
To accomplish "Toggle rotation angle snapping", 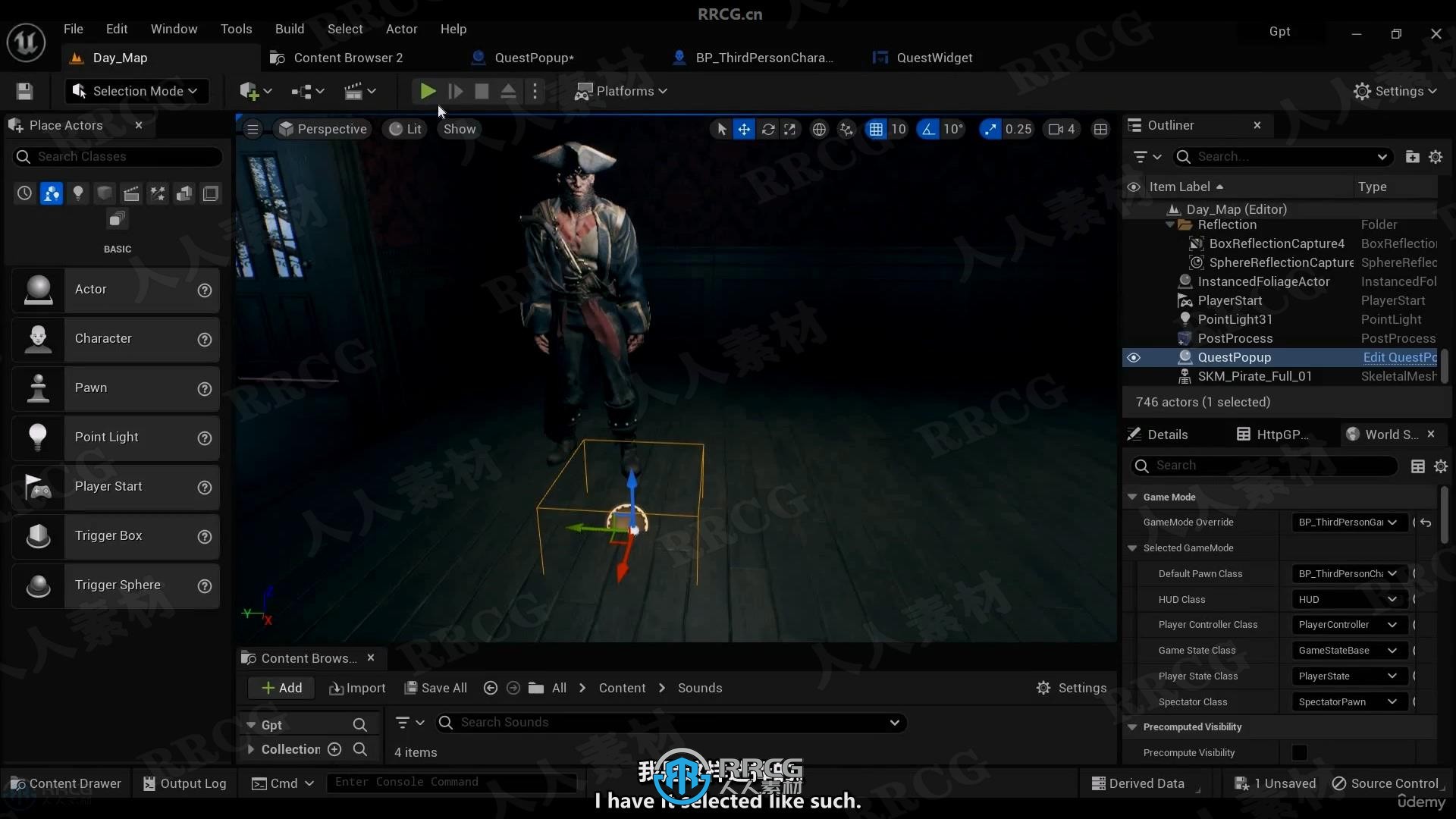I will point(928,129).
